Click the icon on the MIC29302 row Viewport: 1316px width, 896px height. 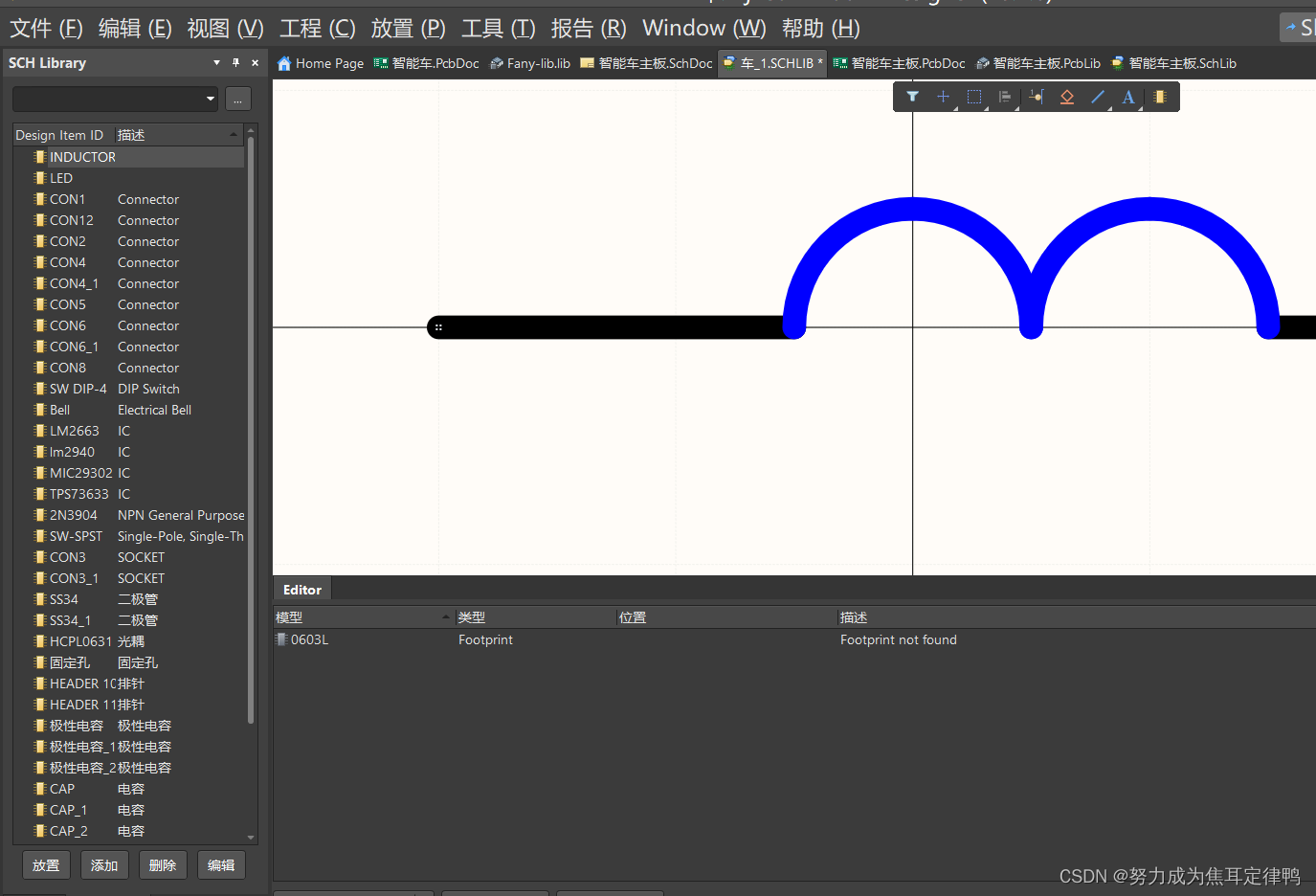click(40, 473)
